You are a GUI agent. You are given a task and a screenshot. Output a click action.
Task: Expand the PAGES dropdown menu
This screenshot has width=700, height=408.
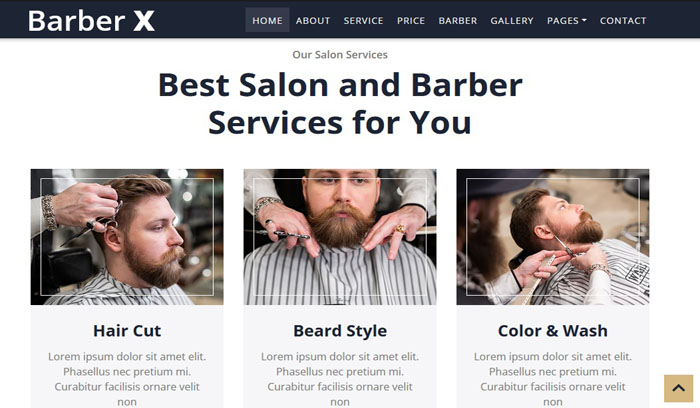[x=567, y=21]
